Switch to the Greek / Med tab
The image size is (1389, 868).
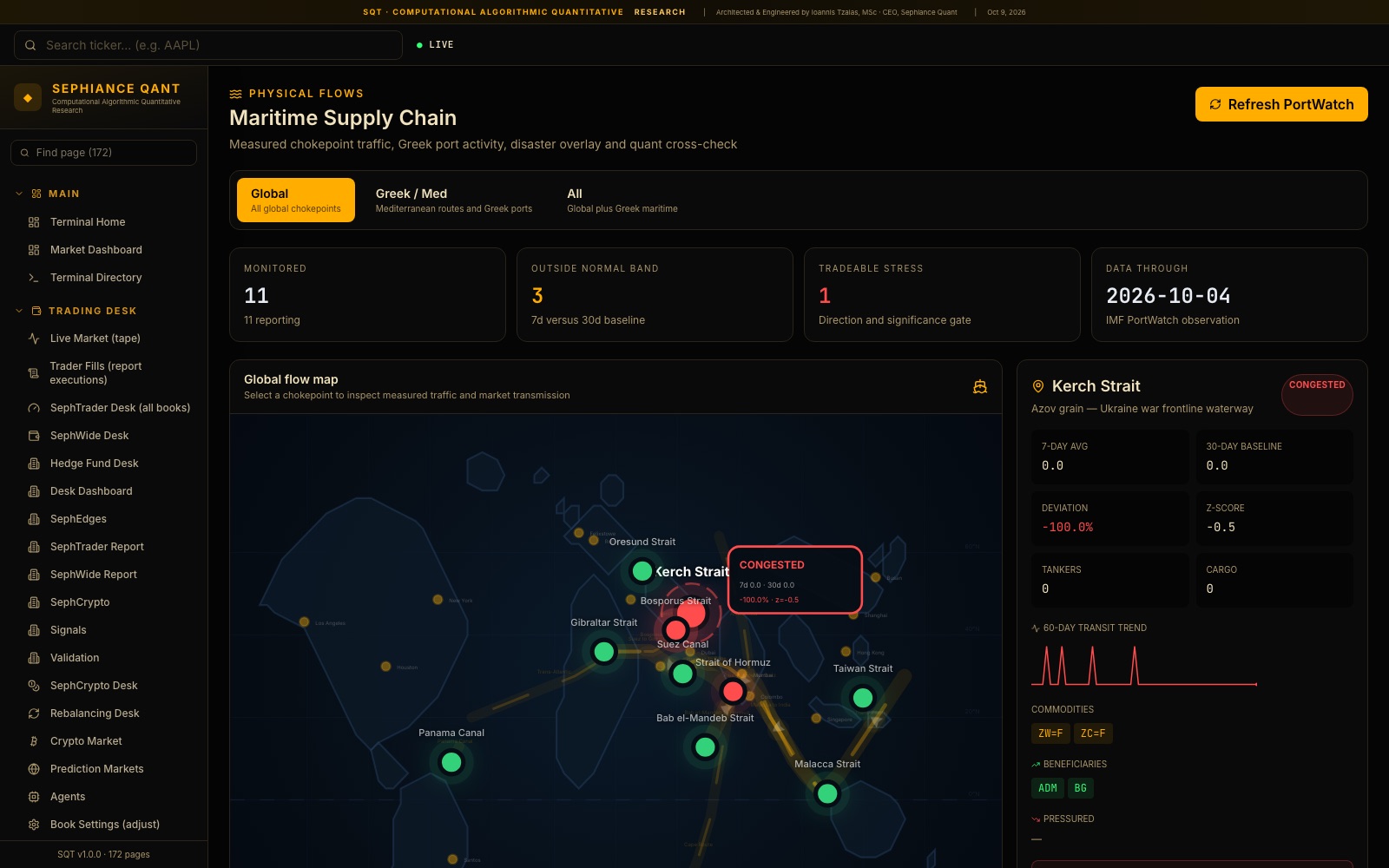click(x=454, y=200)
